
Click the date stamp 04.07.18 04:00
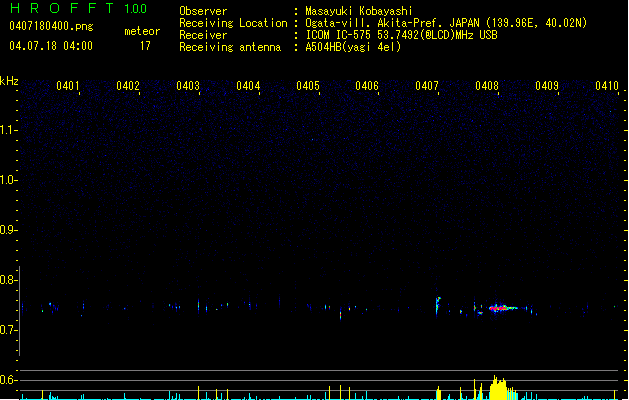click(x=51, y=46)
